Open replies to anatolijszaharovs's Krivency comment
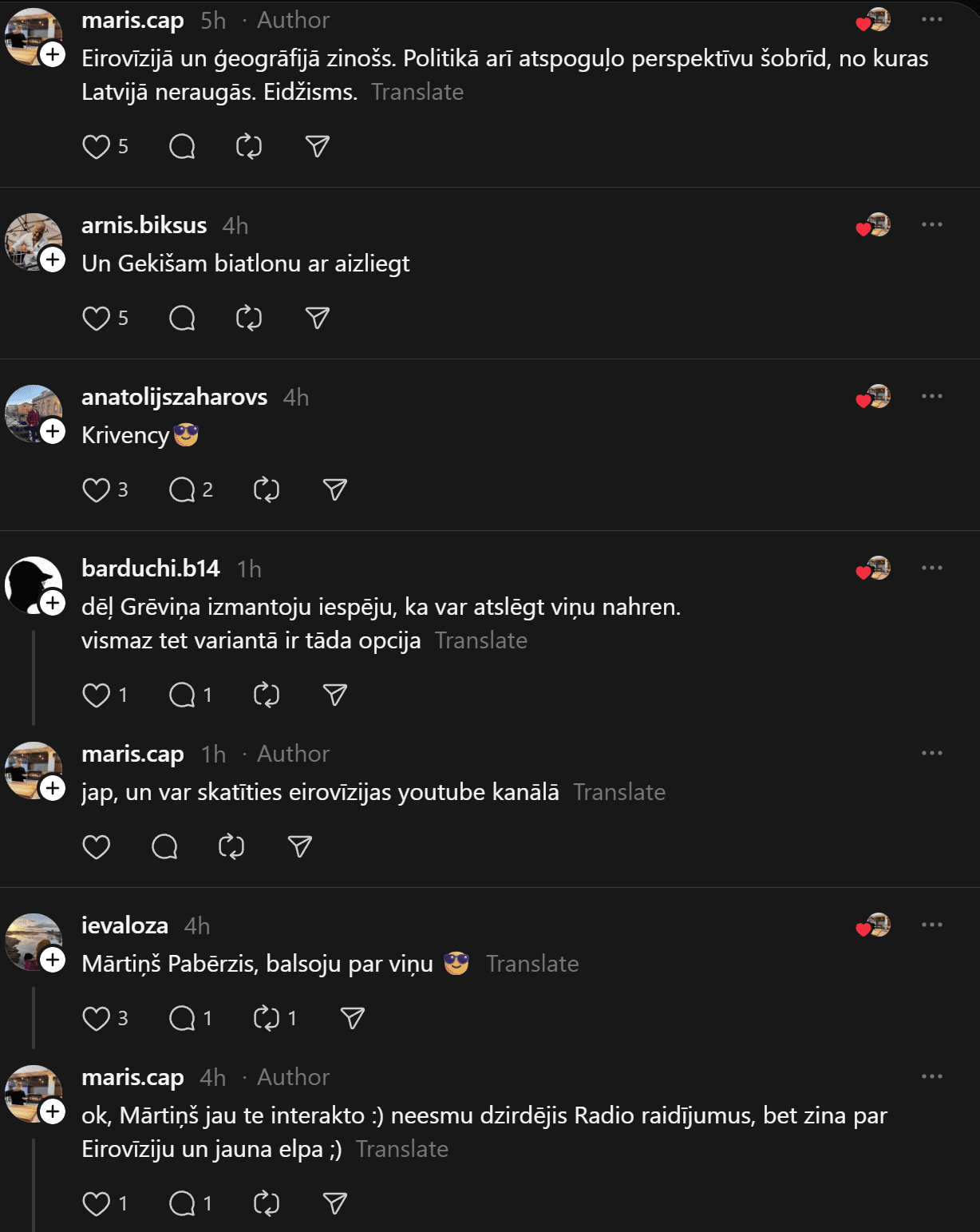The height and width of the screenshot is (1232, 980). [x=183, y=490]
